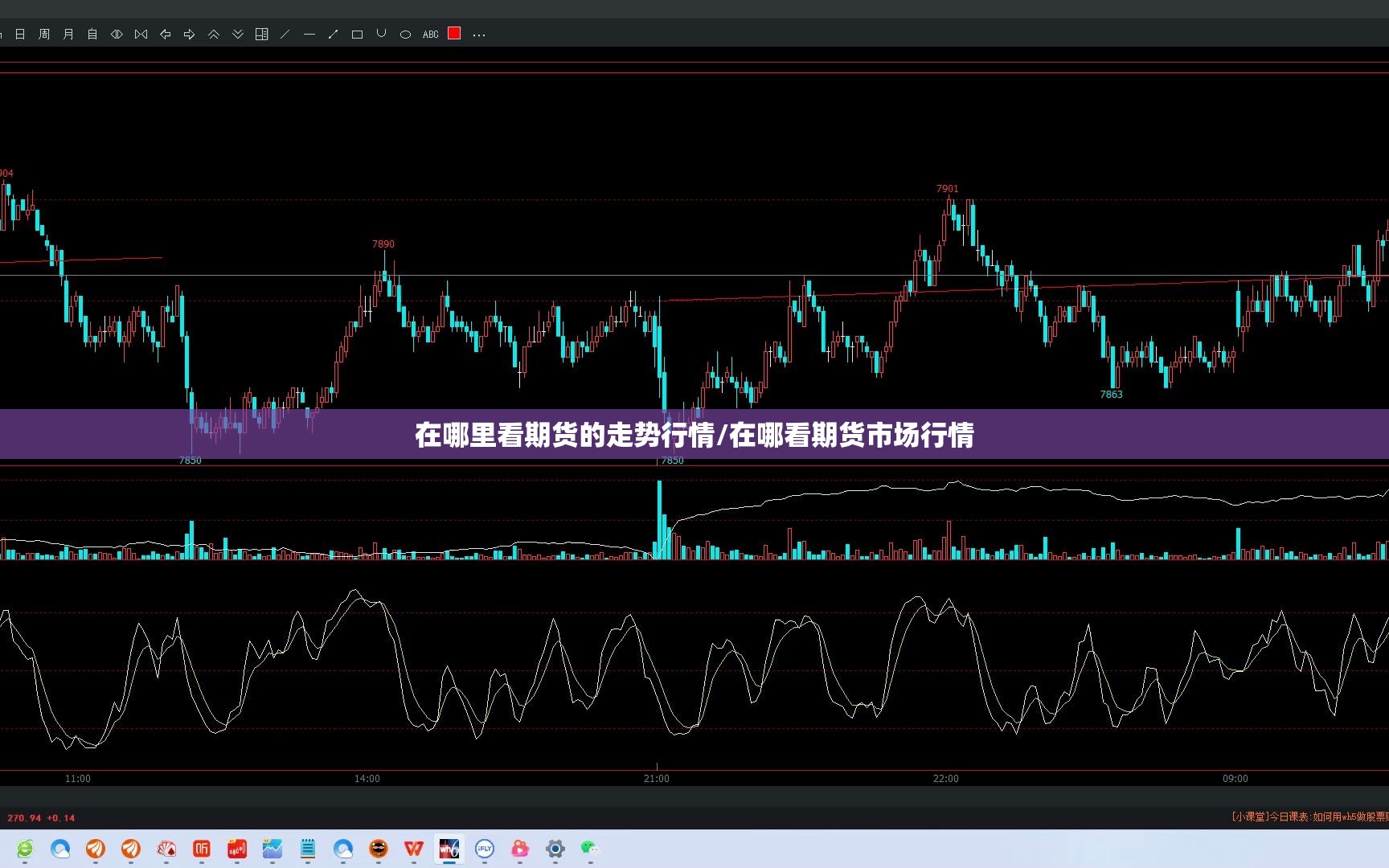Open the WPS Office taskbar icon

pos(414,849)
